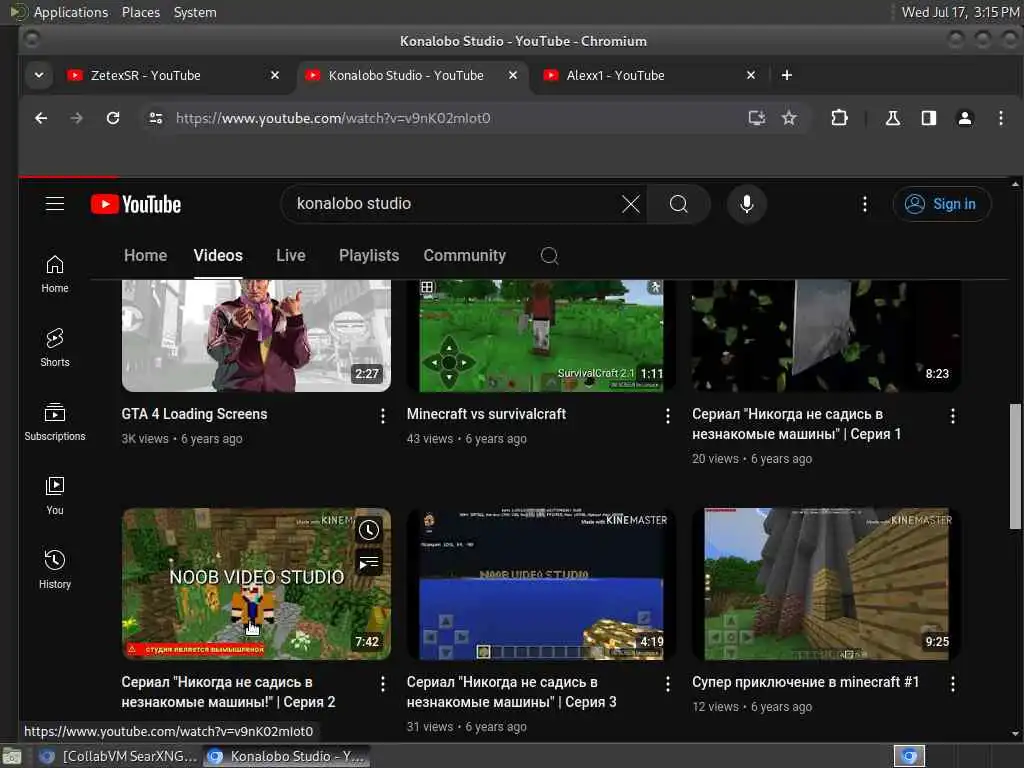Screen dimensions: 1024x768
Task: Open options menu for Minecraft vs survivalcraft
Action: 667,416
